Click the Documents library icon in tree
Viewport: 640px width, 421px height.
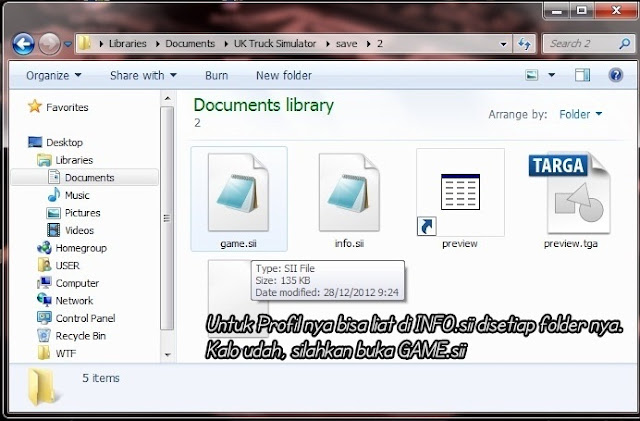(54, 177)
